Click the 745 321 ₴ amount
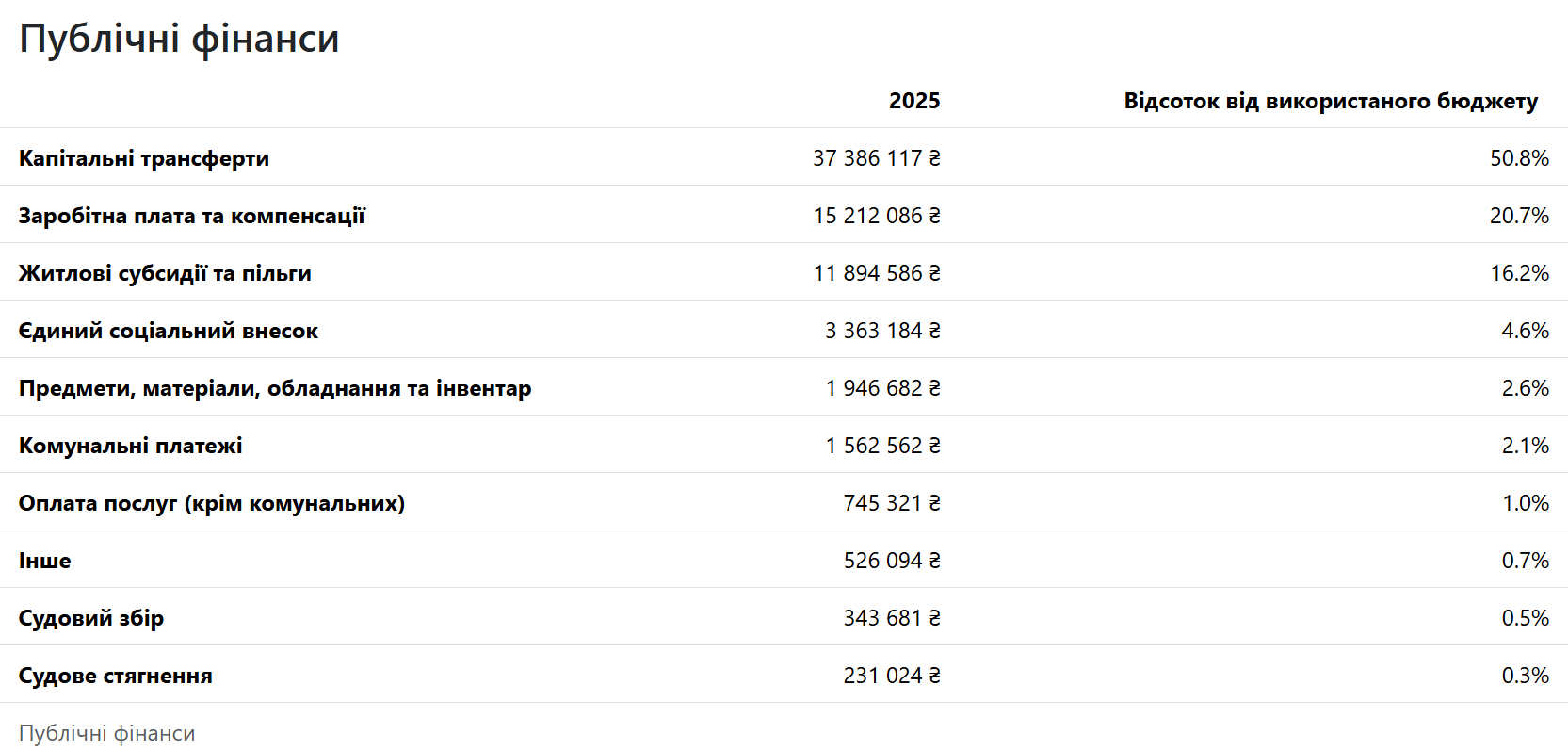1568x750 pixels. 891,503
